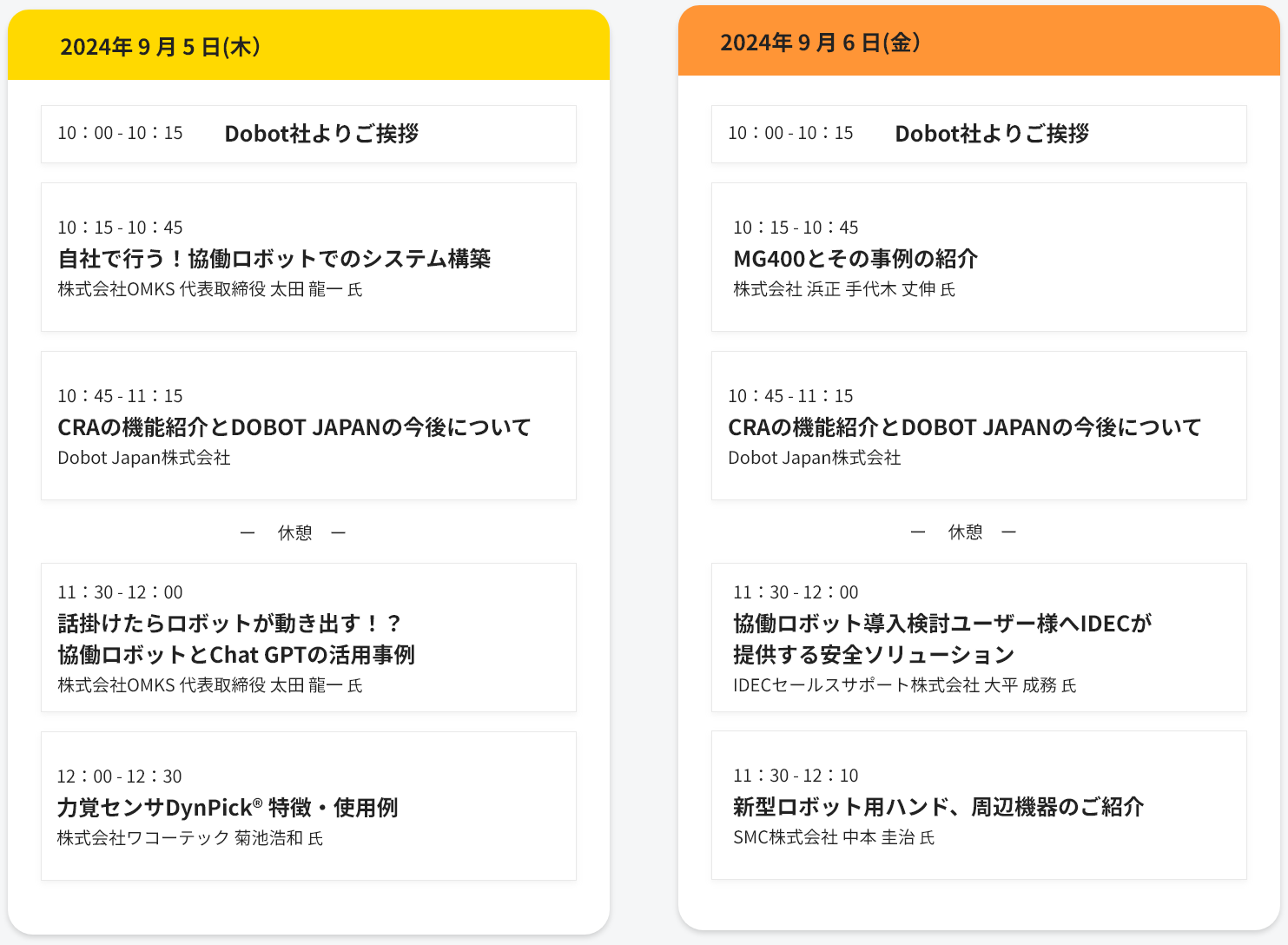Click 11:30 - 12:00 time on September 5
The height and width of the screenshot is (945, 1288).
[x=120, y=592]
